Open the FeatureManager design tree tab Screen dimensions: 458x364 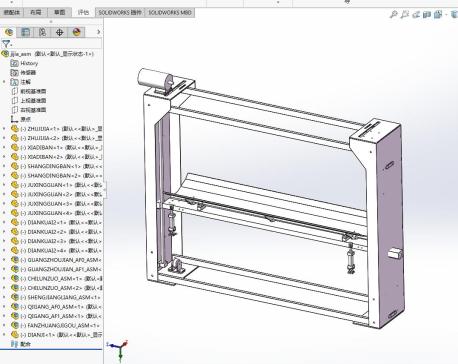[x=9, y=32]
